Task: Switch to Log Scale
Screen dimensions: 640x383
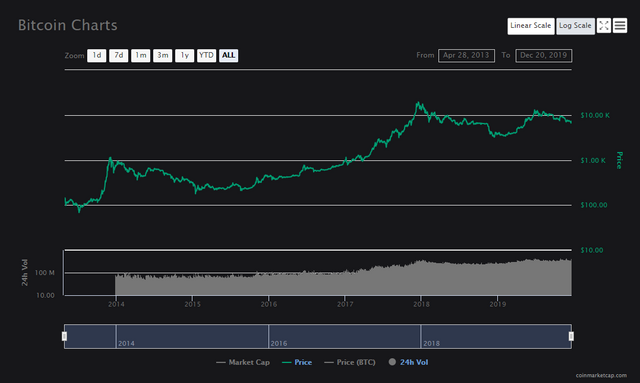Action: (x=575, y=26)
